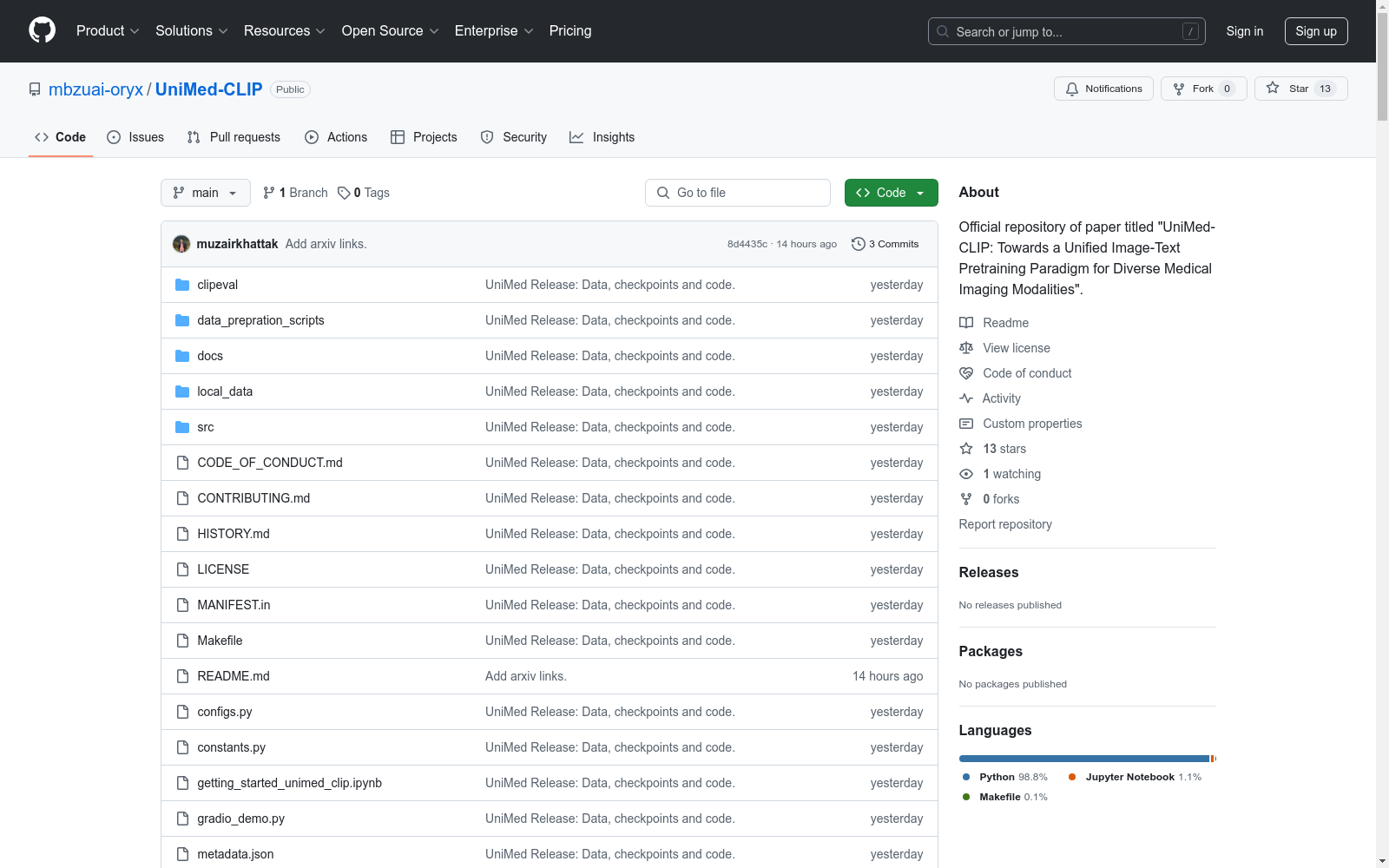
Task: Open the mbzuai-oryx owner link
Action: click(95, 89)
